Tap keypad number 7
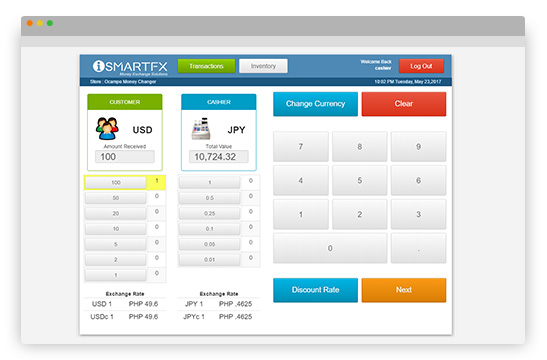 [x=301, y=147]
